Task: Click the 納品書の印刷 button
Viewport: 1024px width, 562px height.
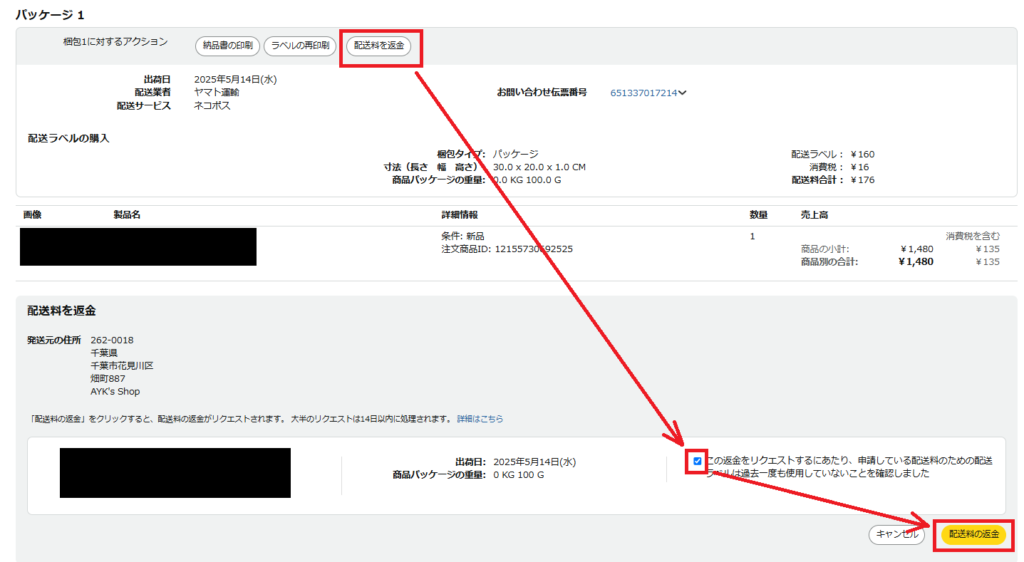Action: click(227, 46)
